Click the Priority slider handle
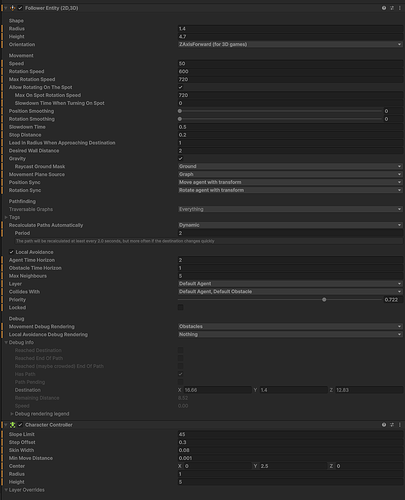The image size is (405, 500). click(x=324, y=300)
